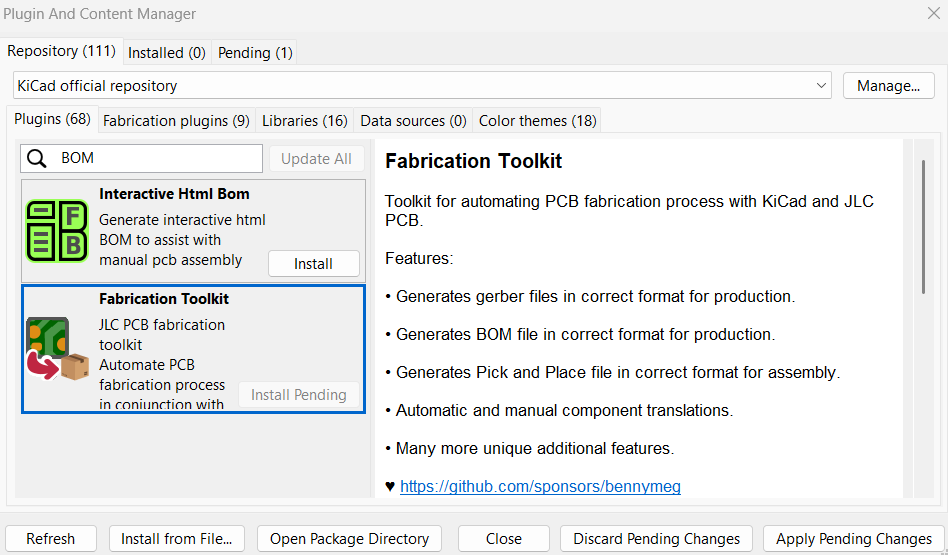Viewport: 948px width, 555px height.
Task: Click the description panel vertical scrollbar
Action: (x=923, y=227)
